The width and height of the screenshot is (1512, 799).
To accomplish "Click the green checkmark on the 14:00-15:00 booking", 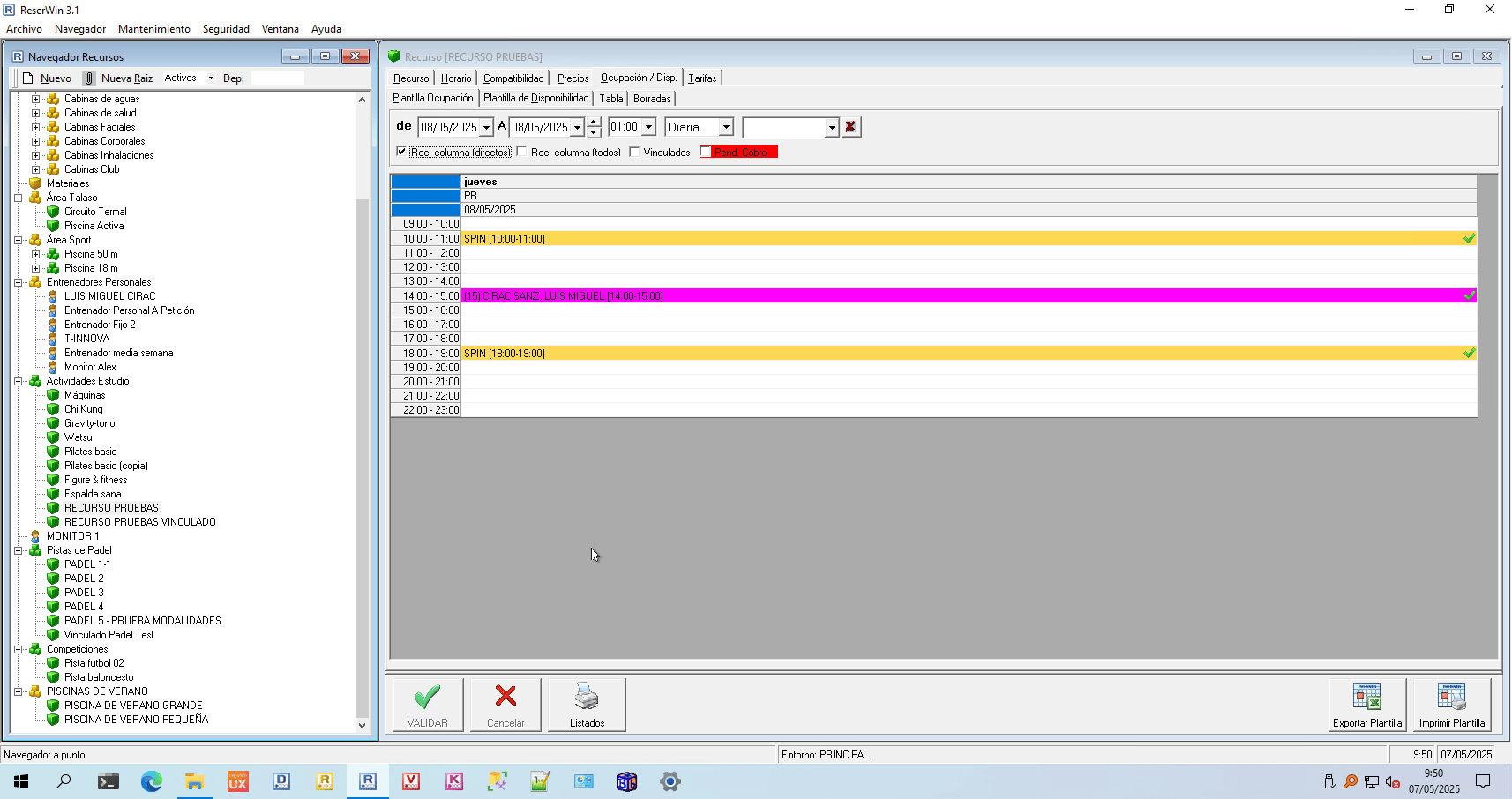I will (x=1469, y=296).
